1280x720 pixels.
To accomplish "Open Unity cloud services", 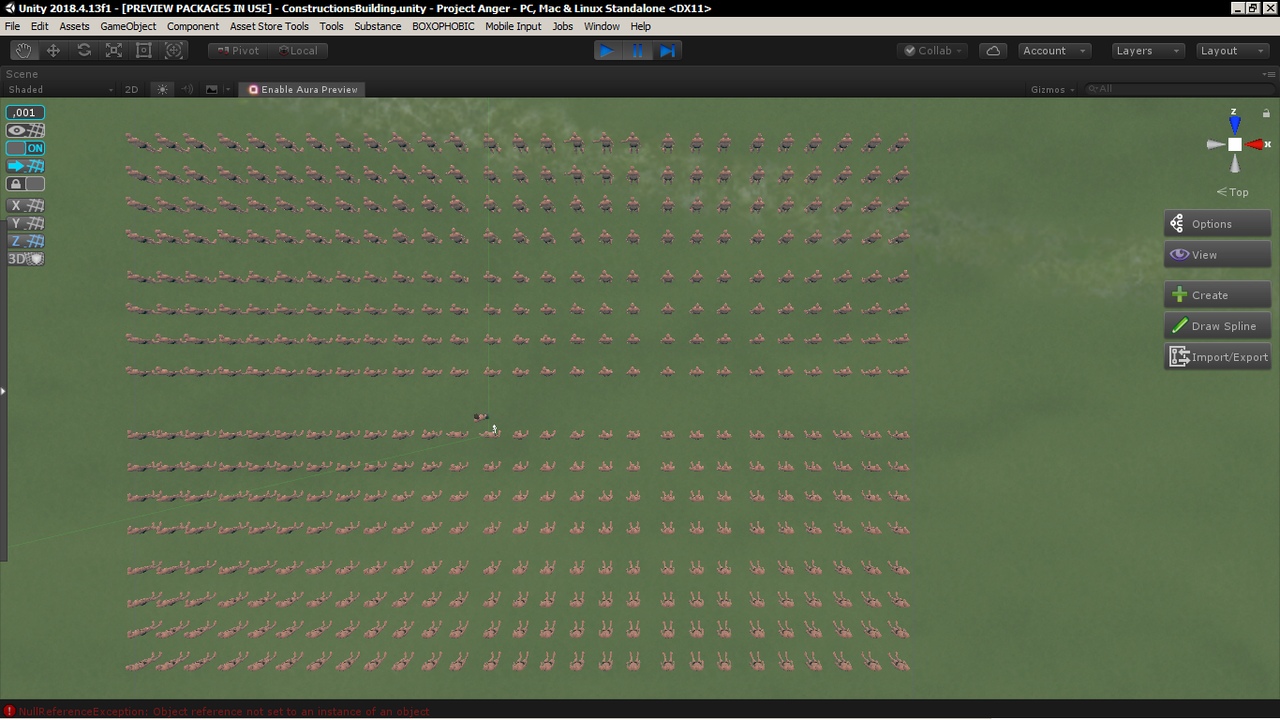I will click(993, 50).
